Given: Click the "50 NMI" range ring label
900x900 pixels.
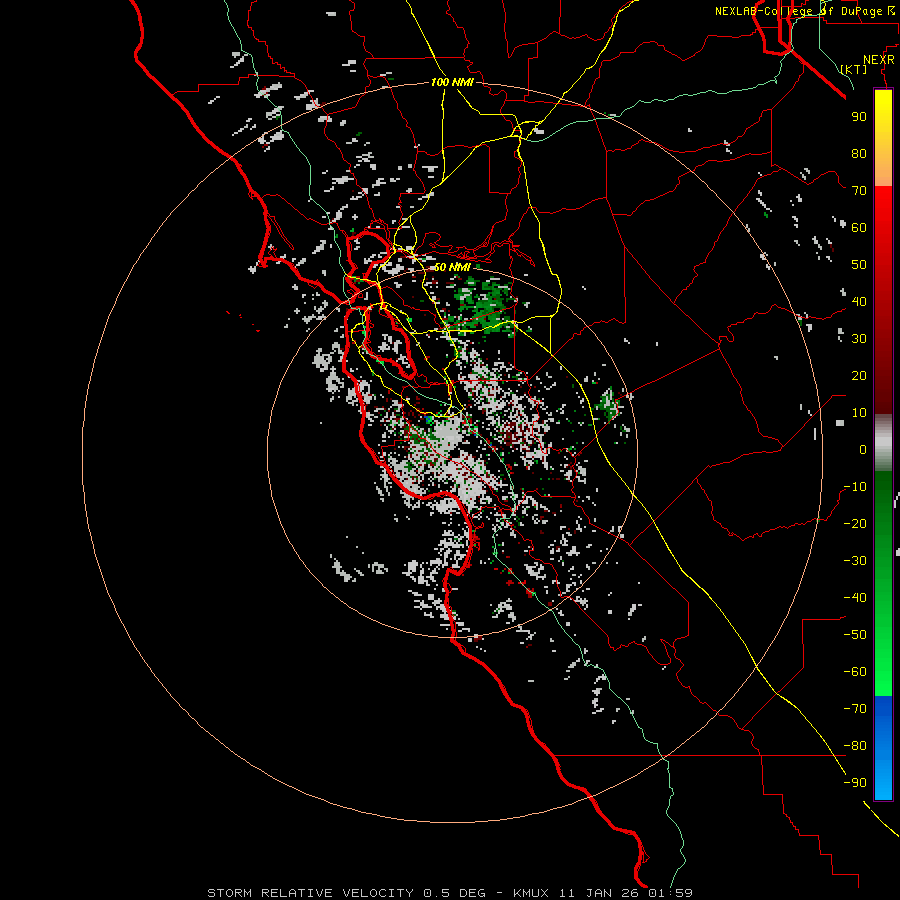Looking at the screenshot, I should pyautogui.click(x=452, y=267).
